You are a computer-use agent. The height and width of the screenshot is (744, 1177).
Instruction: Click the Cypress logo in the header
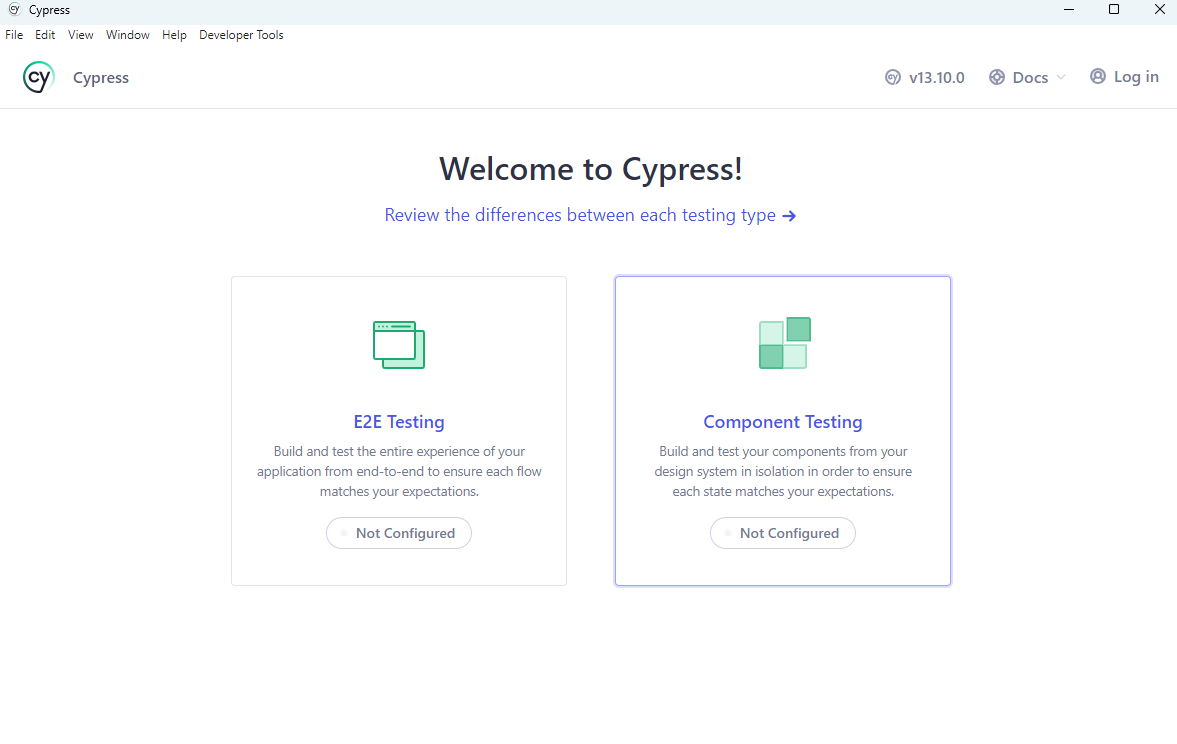pyautogui.click(x=38, y=77)
